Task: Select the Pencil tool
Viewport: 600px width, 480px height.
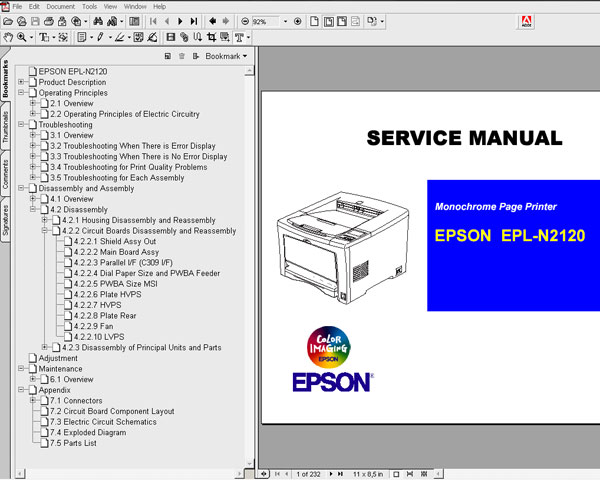Action: click(x=101, y=37)
